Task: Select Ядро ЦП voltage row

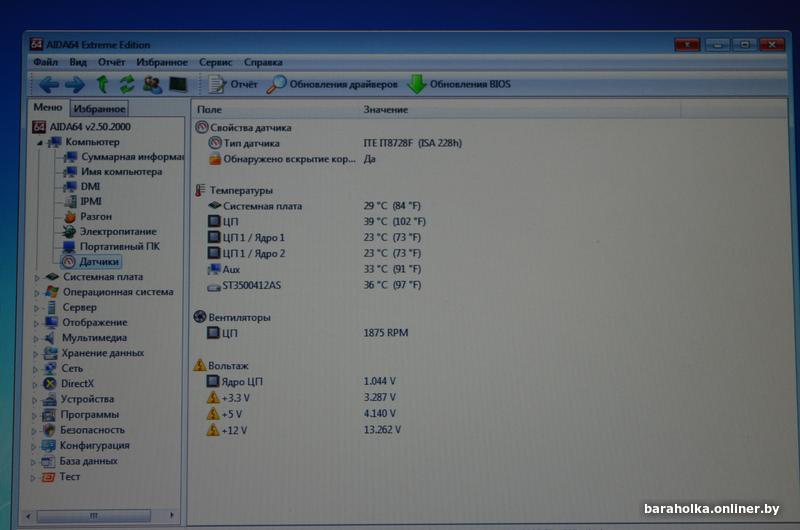Action: 301,382
